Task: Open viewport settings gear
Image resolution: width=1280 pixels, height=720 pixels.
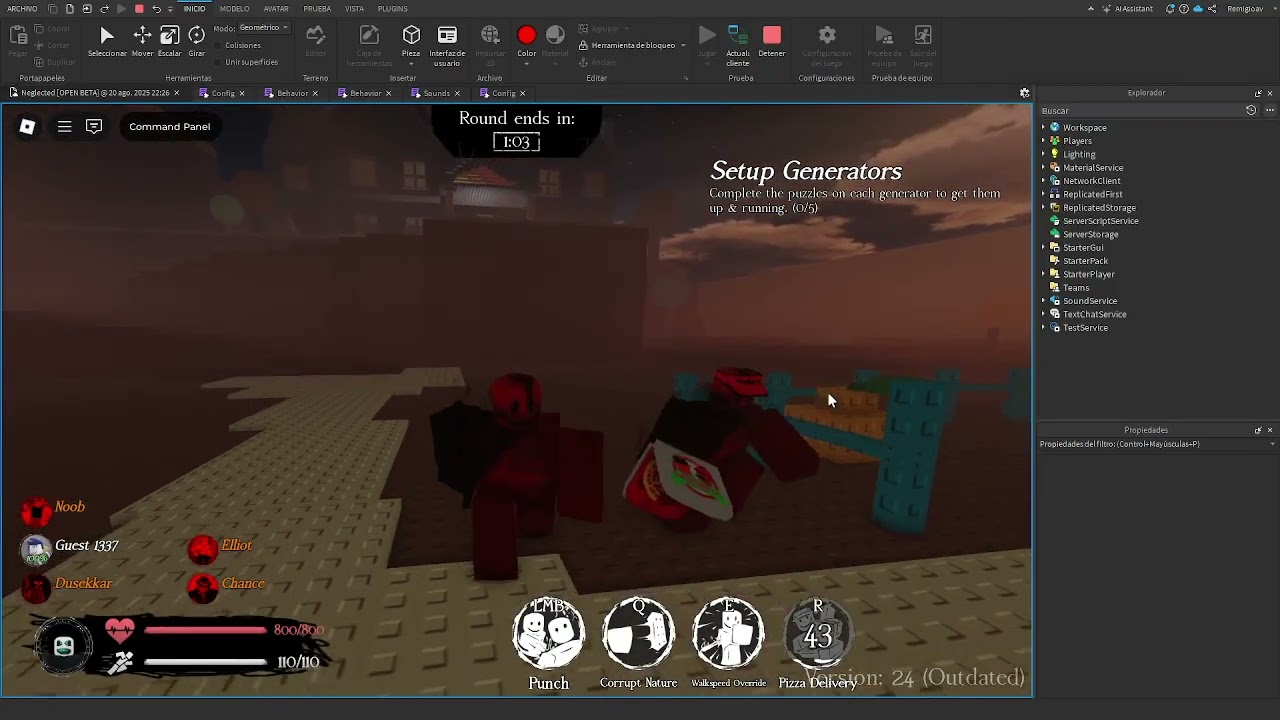Action: [1024, 93]
